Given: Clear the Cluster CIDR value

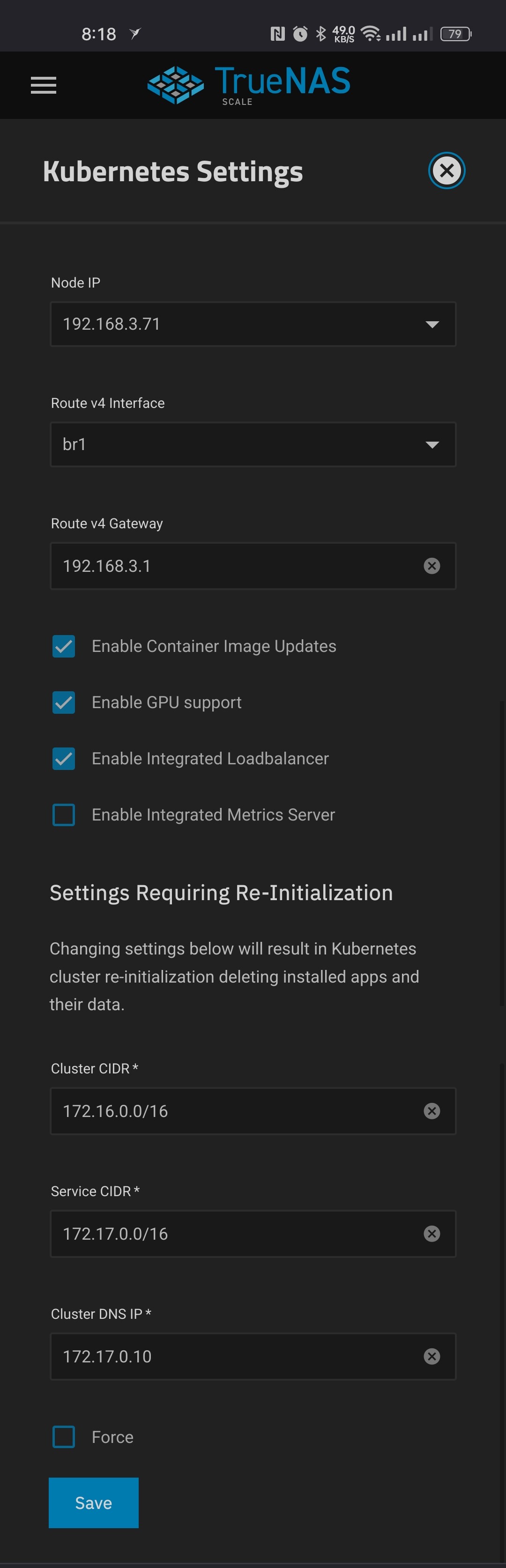Looking at the screenshot, I should click(x=432, y=1111).
